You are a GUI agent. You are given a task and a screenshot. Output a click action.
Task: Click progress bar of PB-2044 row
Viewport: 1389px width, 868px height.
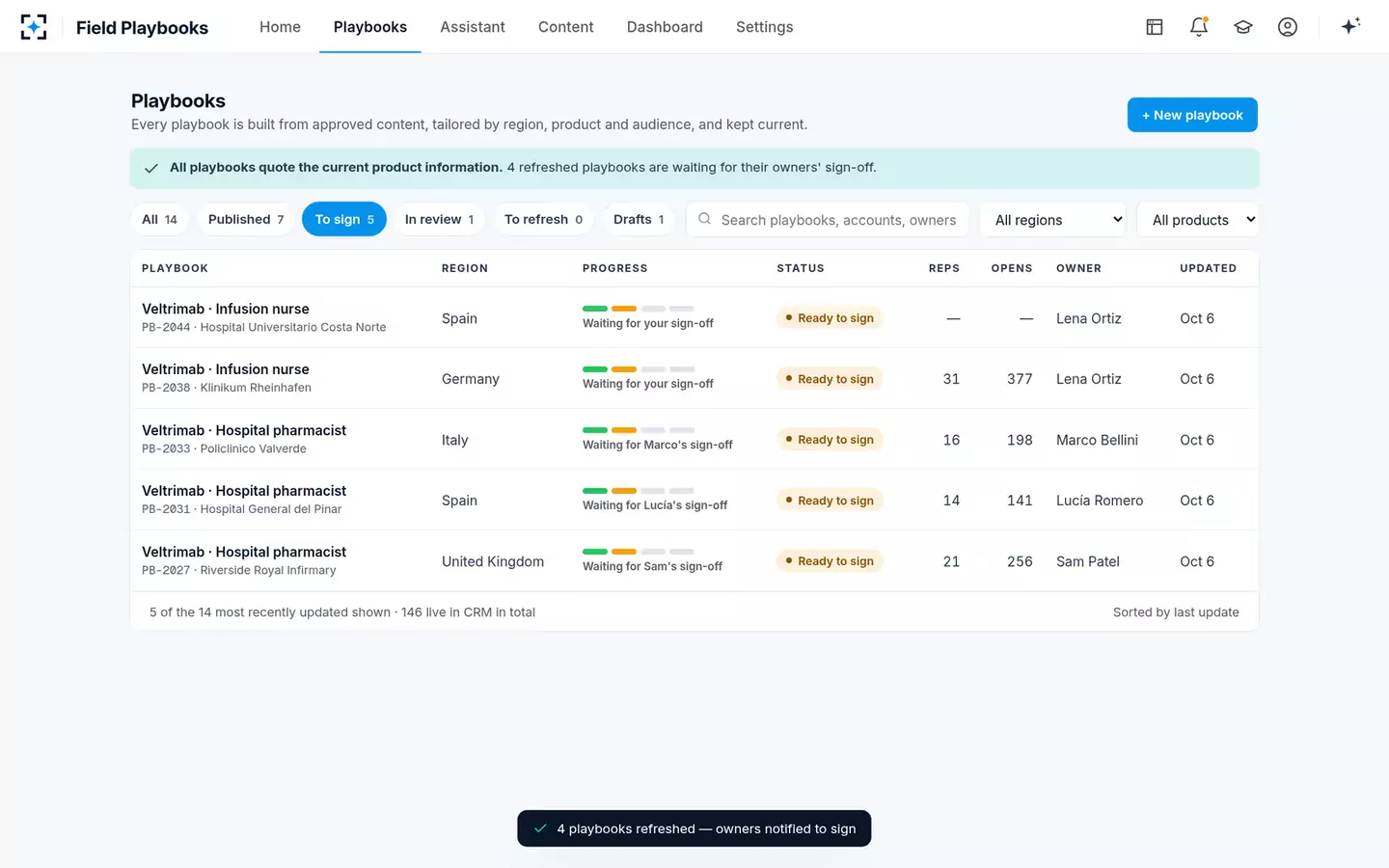tap(639, 309)
